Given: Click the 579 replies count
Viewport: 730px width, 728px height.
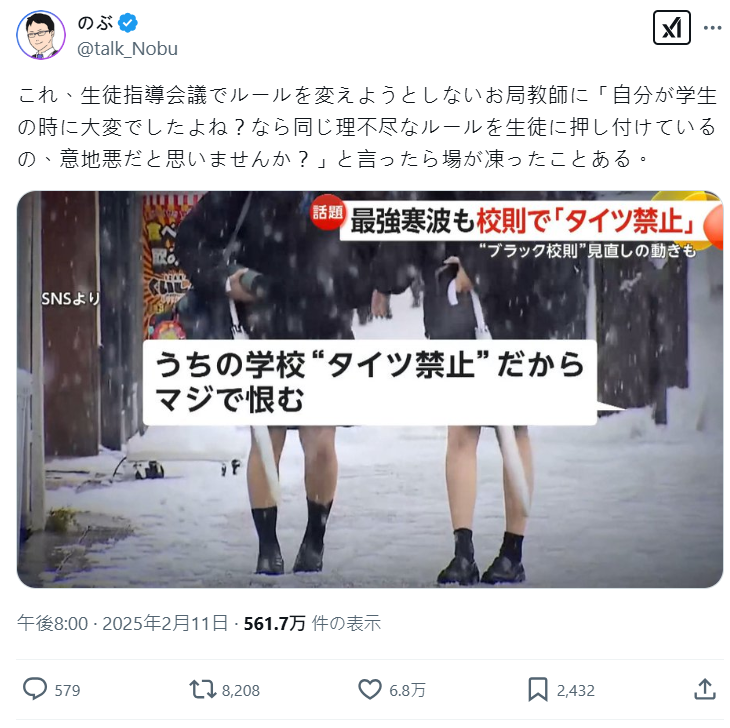Looking at the screenshot, I should (68, 690).
